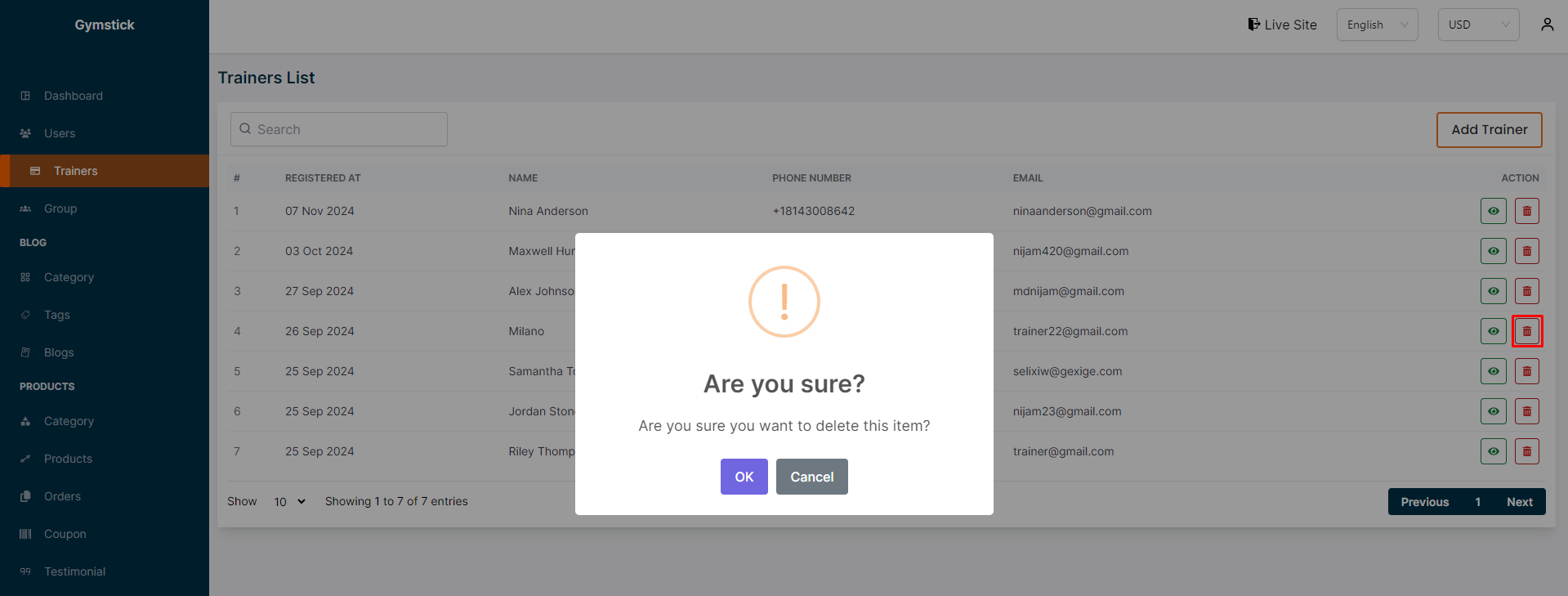The height and width of the screenshot is (596, 1568).
Task: Delete trainer with email selixiw@gexige.com
Action: point(1526,371)
